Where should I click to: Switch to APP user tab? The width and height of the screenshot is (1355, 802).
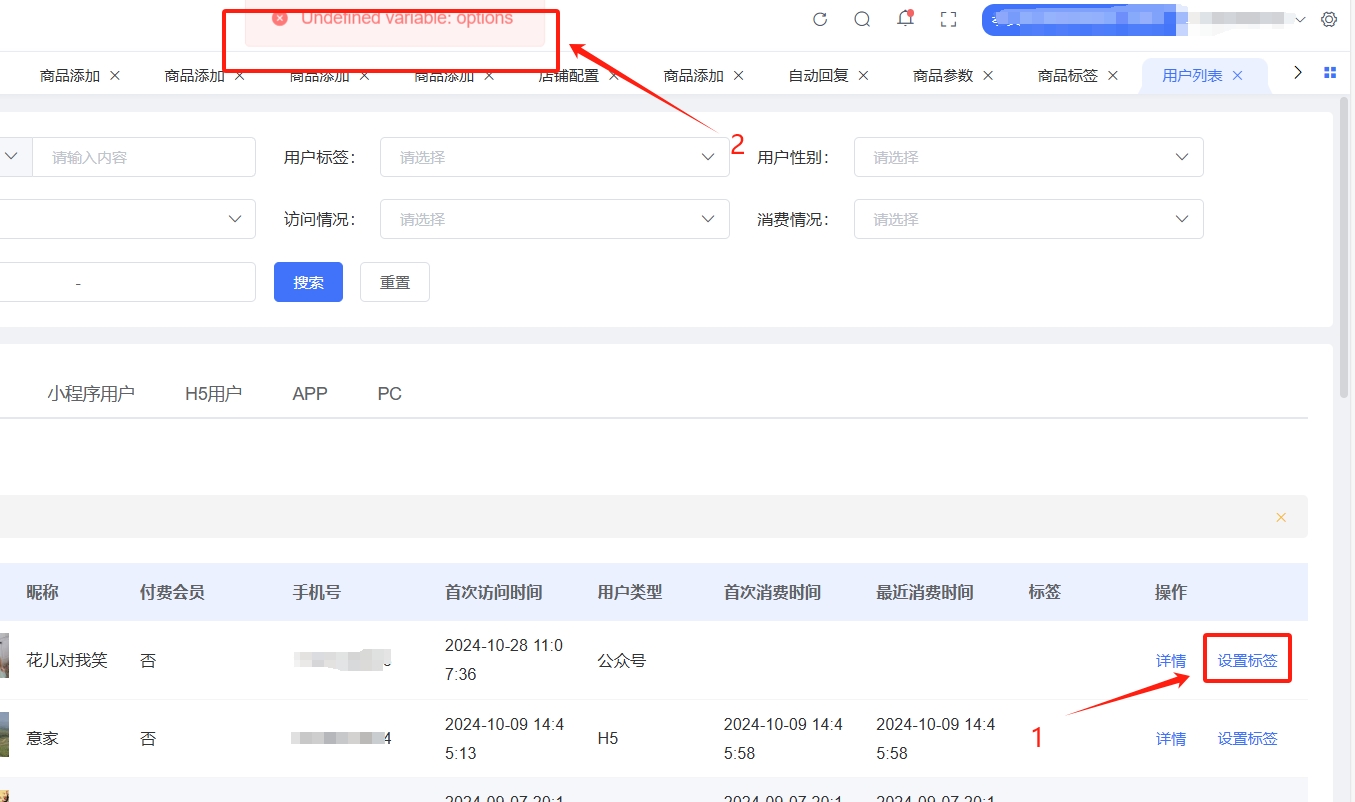tap(310, 394)
